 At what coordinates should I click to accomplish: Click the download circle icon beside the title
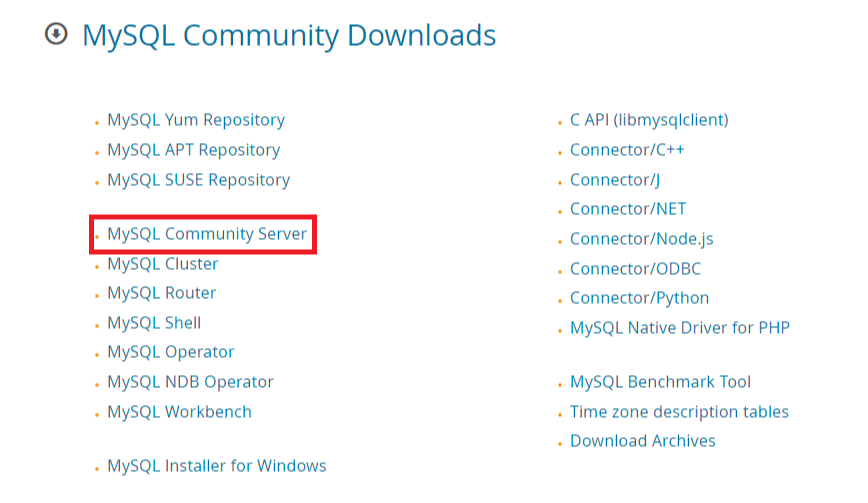(x=56, y=34)
